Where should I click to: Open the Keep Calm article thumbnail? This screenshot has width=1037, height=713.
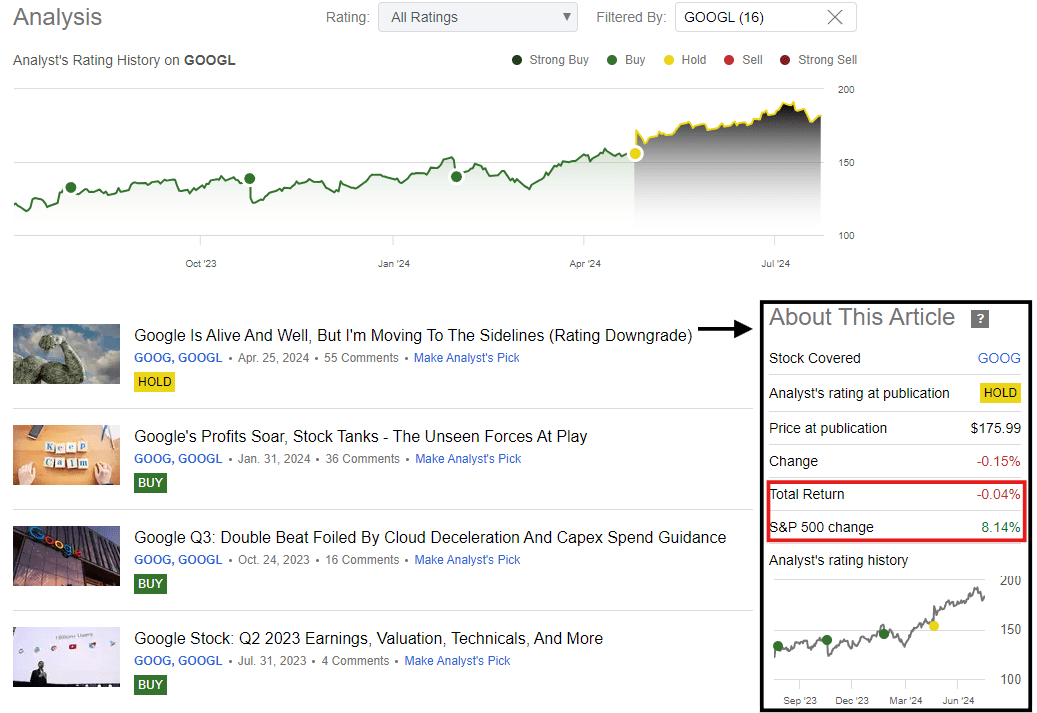pyautogui.click(x=66, y=454)
